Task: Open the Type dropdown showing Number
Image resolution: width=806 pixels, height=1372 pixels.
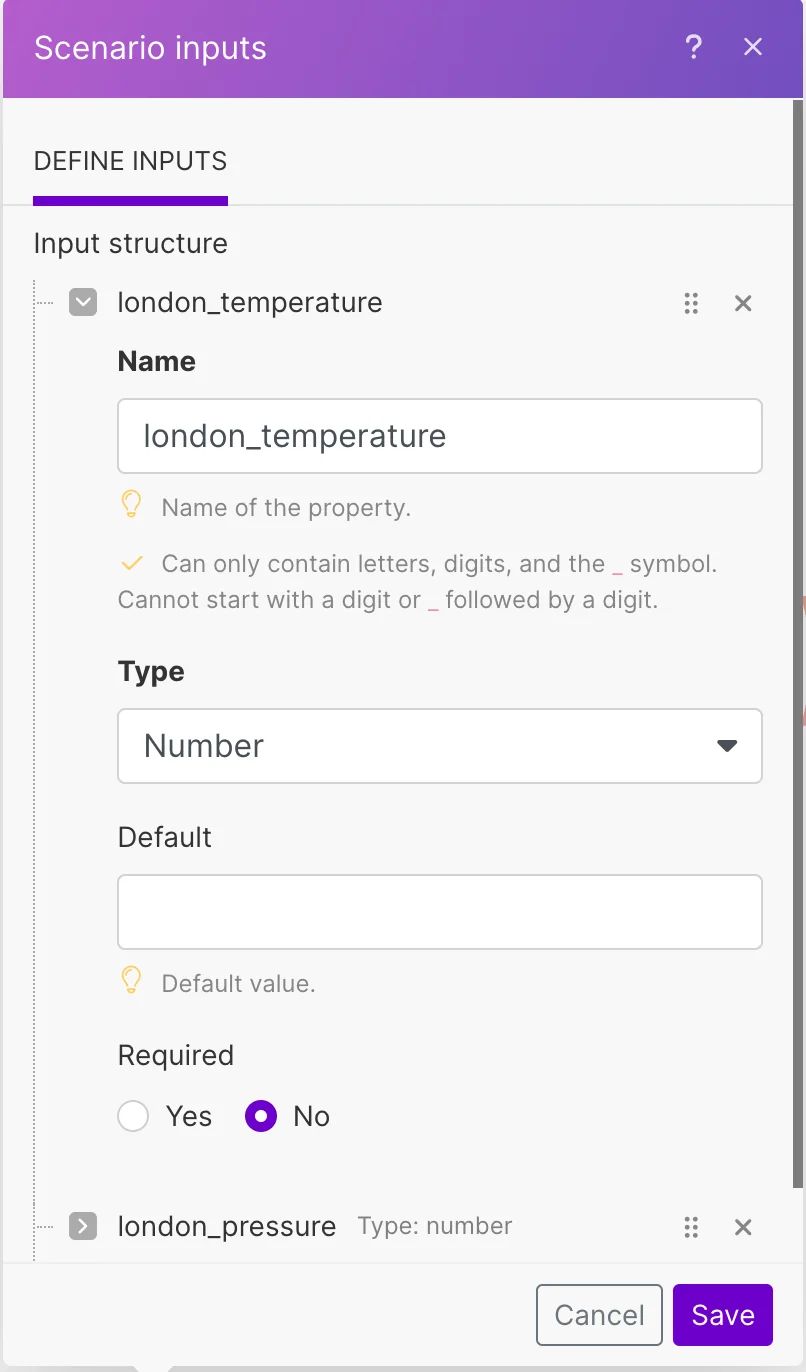Action: 440,746
